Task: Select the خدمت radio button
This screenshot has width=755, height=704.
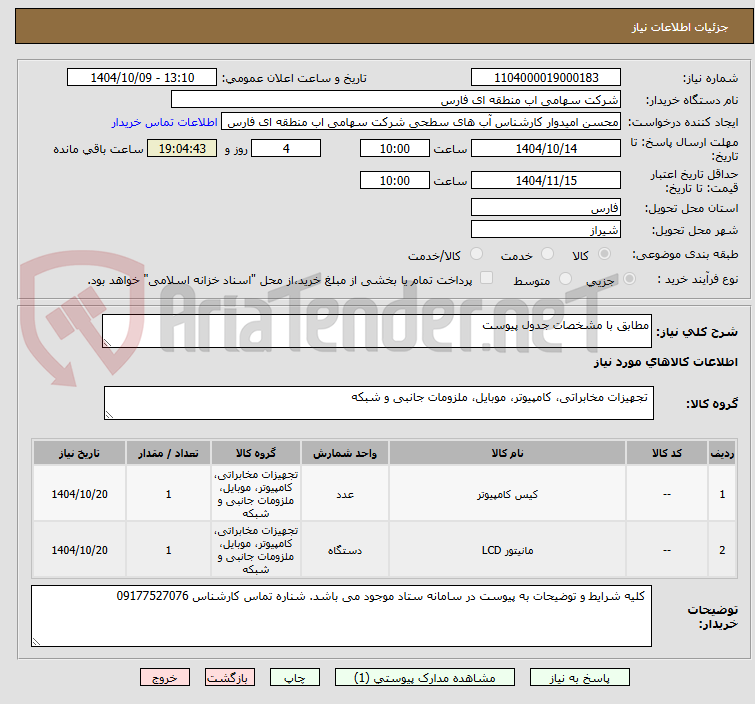Action: 547,254
